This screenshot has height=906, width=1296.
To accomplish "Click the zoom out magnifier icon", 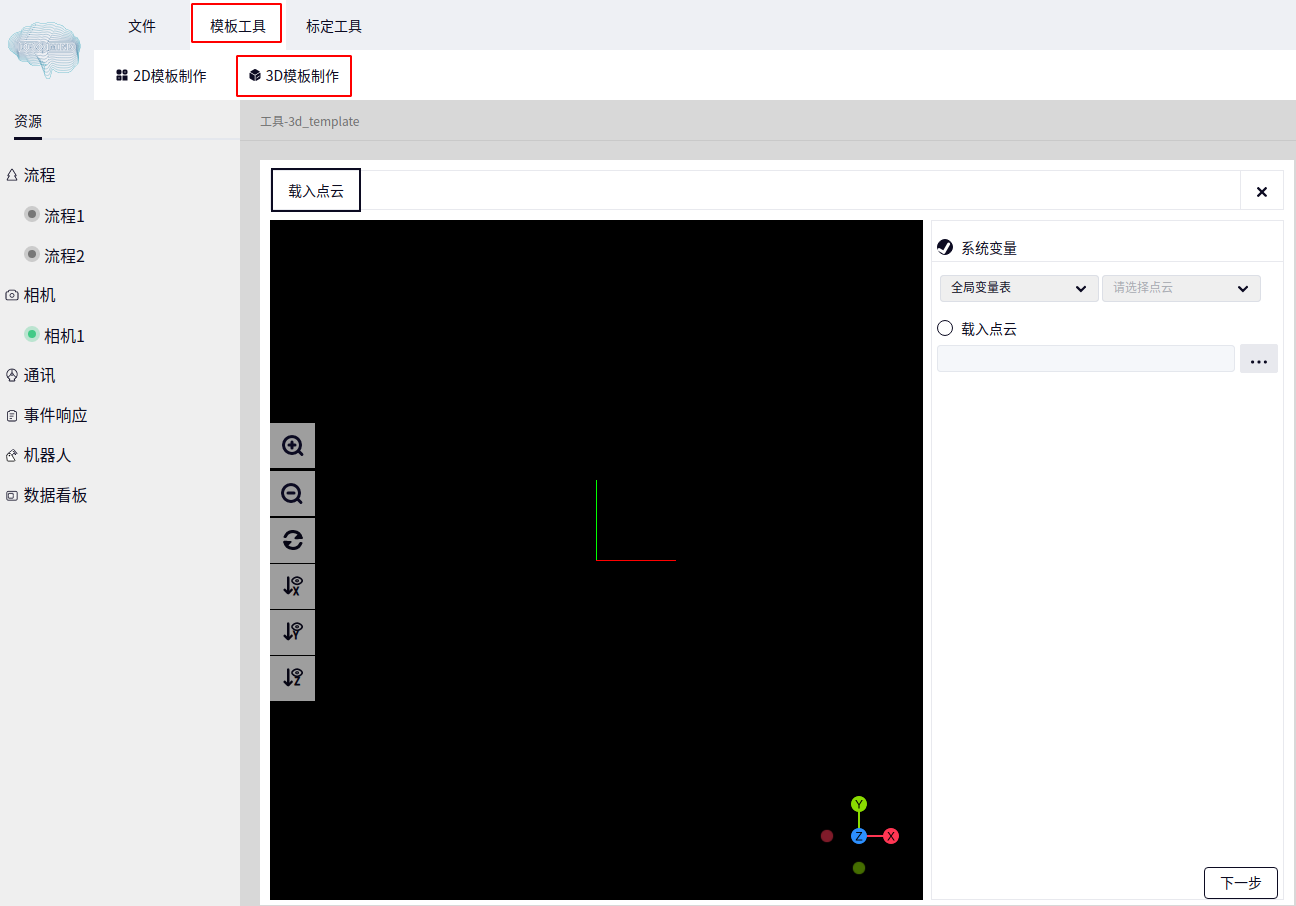I will point(292,493).
